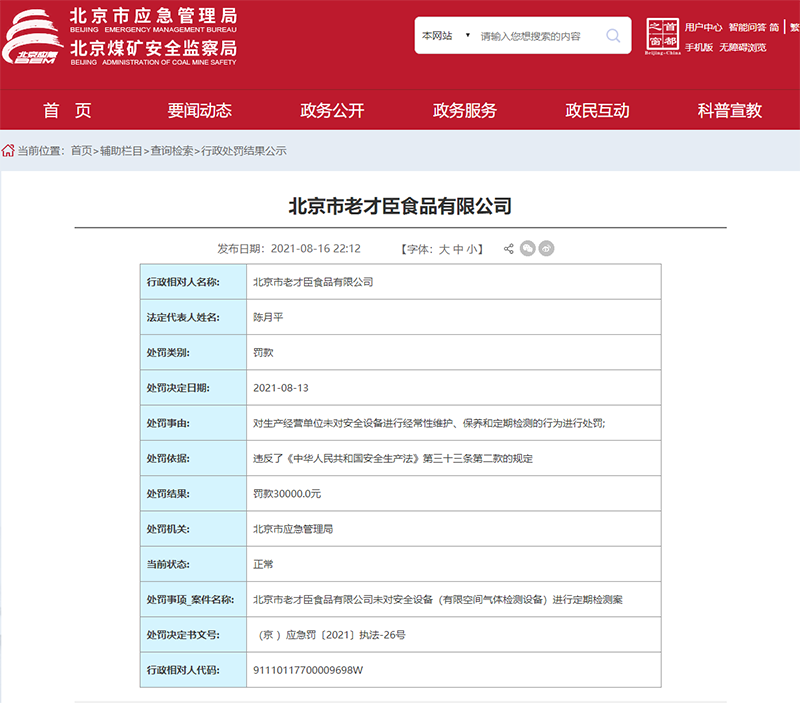Click 首页 in the breadcrumb trail
800x703 pixels.
[x=81, y=150]
